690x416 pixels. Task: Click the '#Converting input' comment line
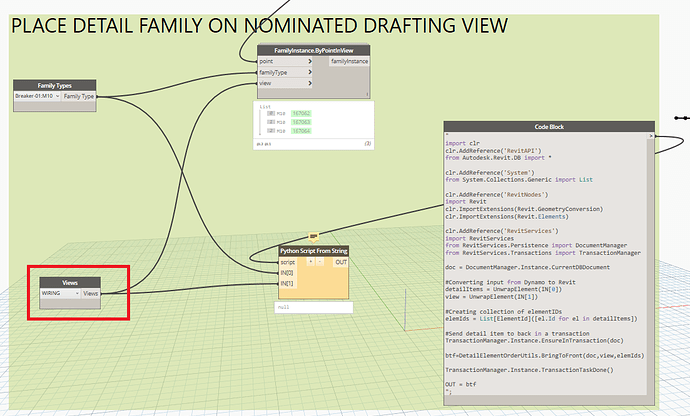pos(510,282)
